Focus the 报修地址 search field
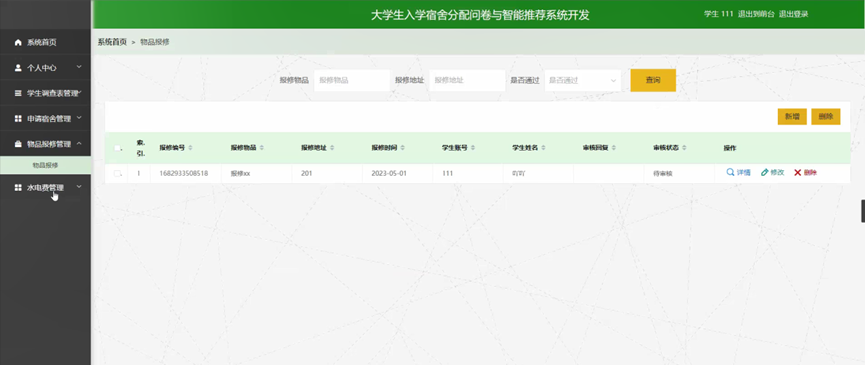The image size is (865, 365). (x=467, y=80)
